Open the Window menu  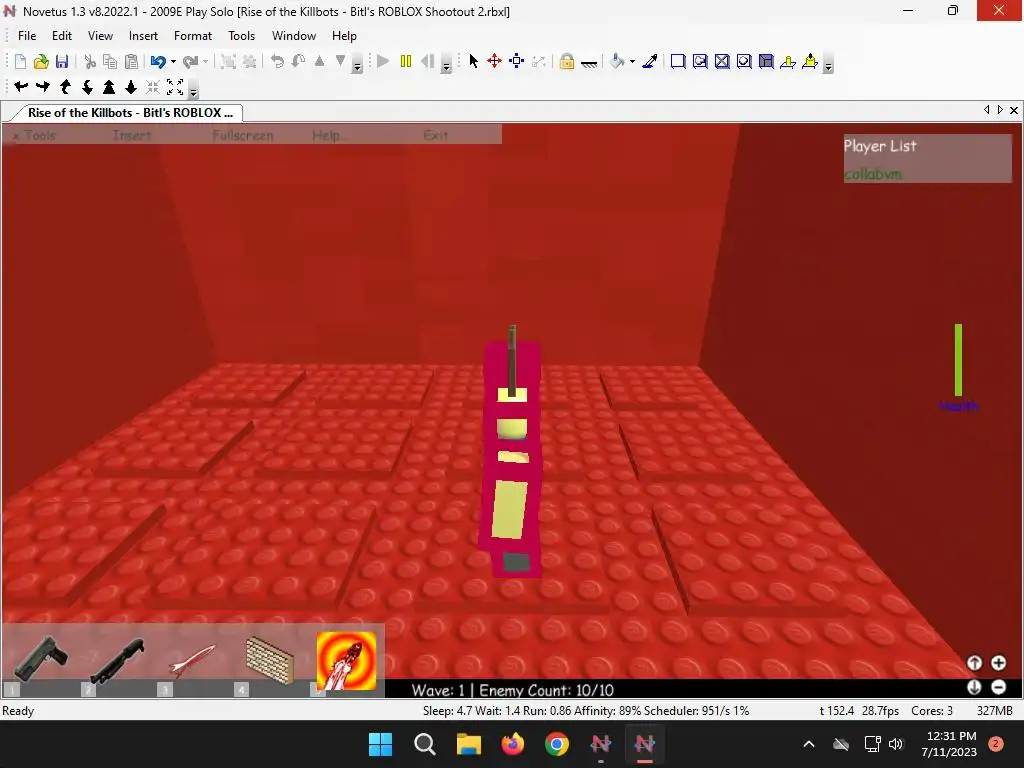point(294,36)
